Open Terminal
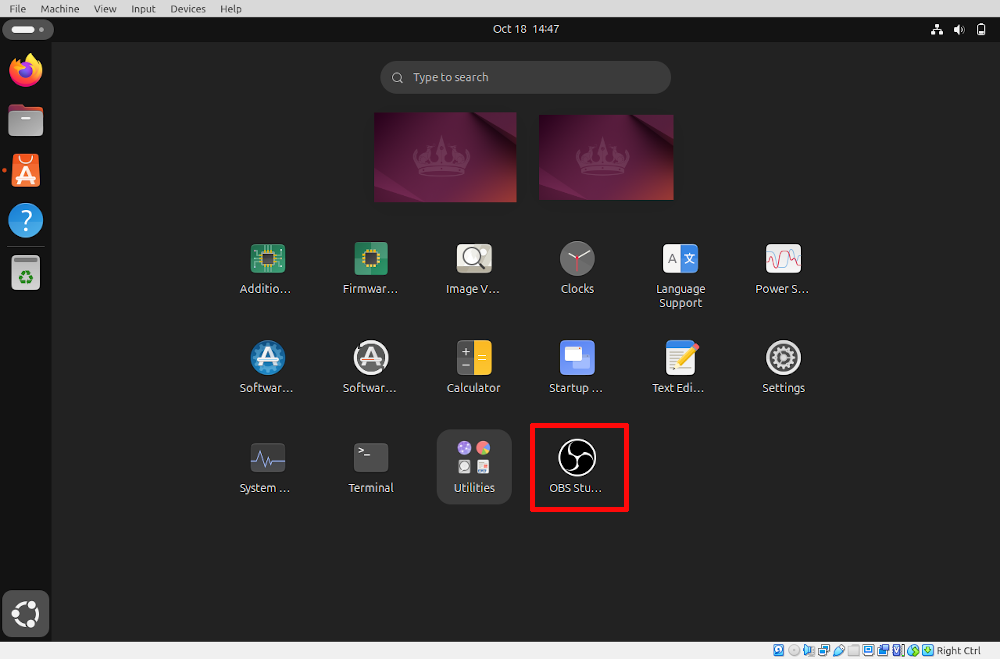 click(x=370, y=457)
